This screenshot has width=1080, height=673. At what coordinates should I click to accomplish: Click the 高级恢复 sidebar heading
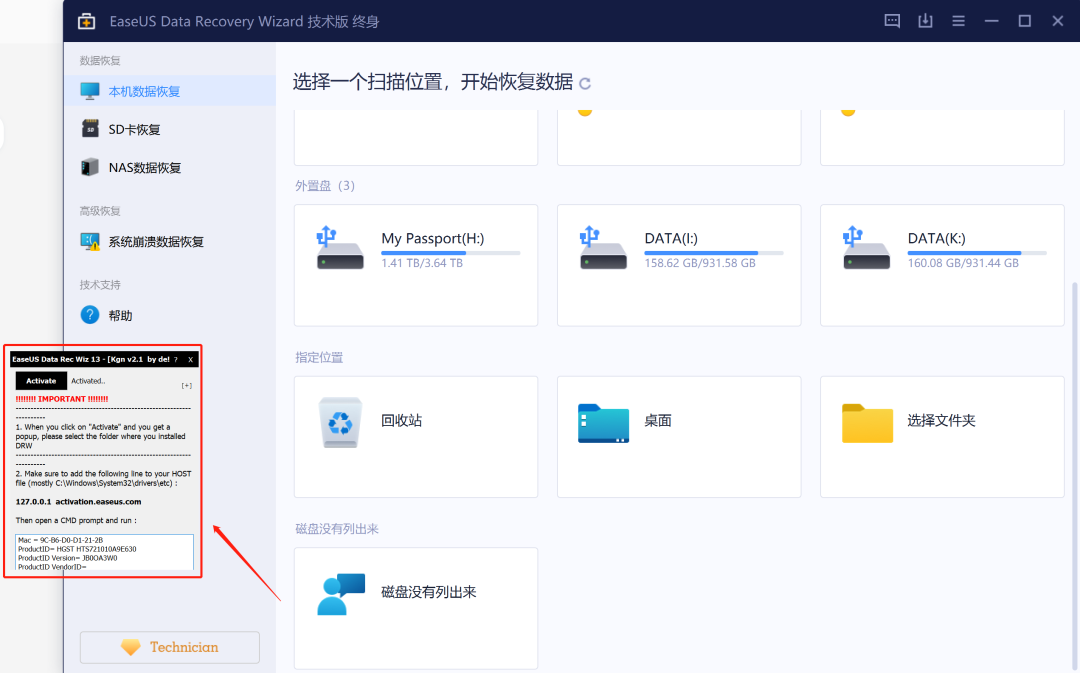(x=100, y=211)
